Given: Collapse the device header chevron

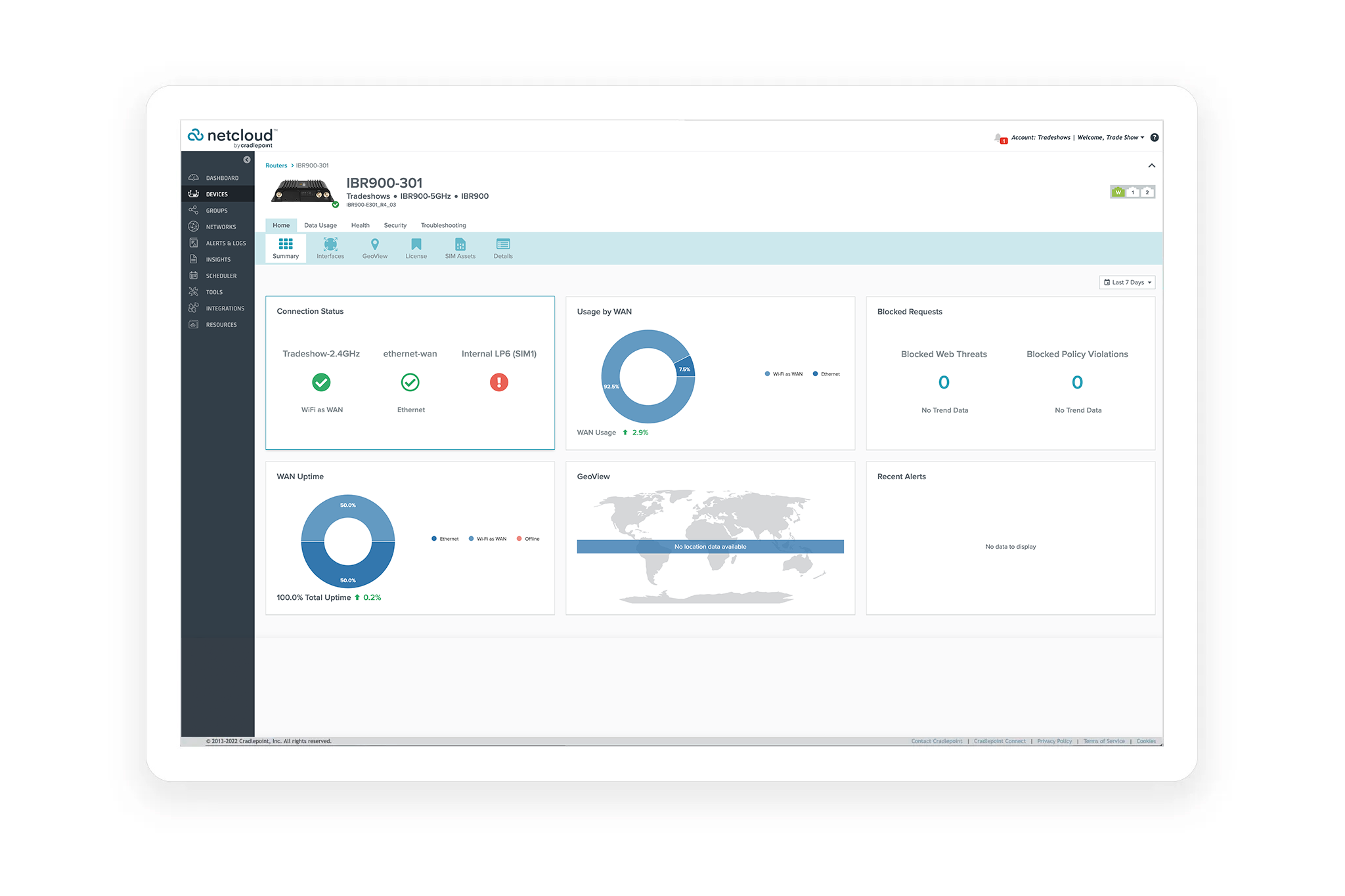Looking at the screenshot, I should [x=1151, y=166].
